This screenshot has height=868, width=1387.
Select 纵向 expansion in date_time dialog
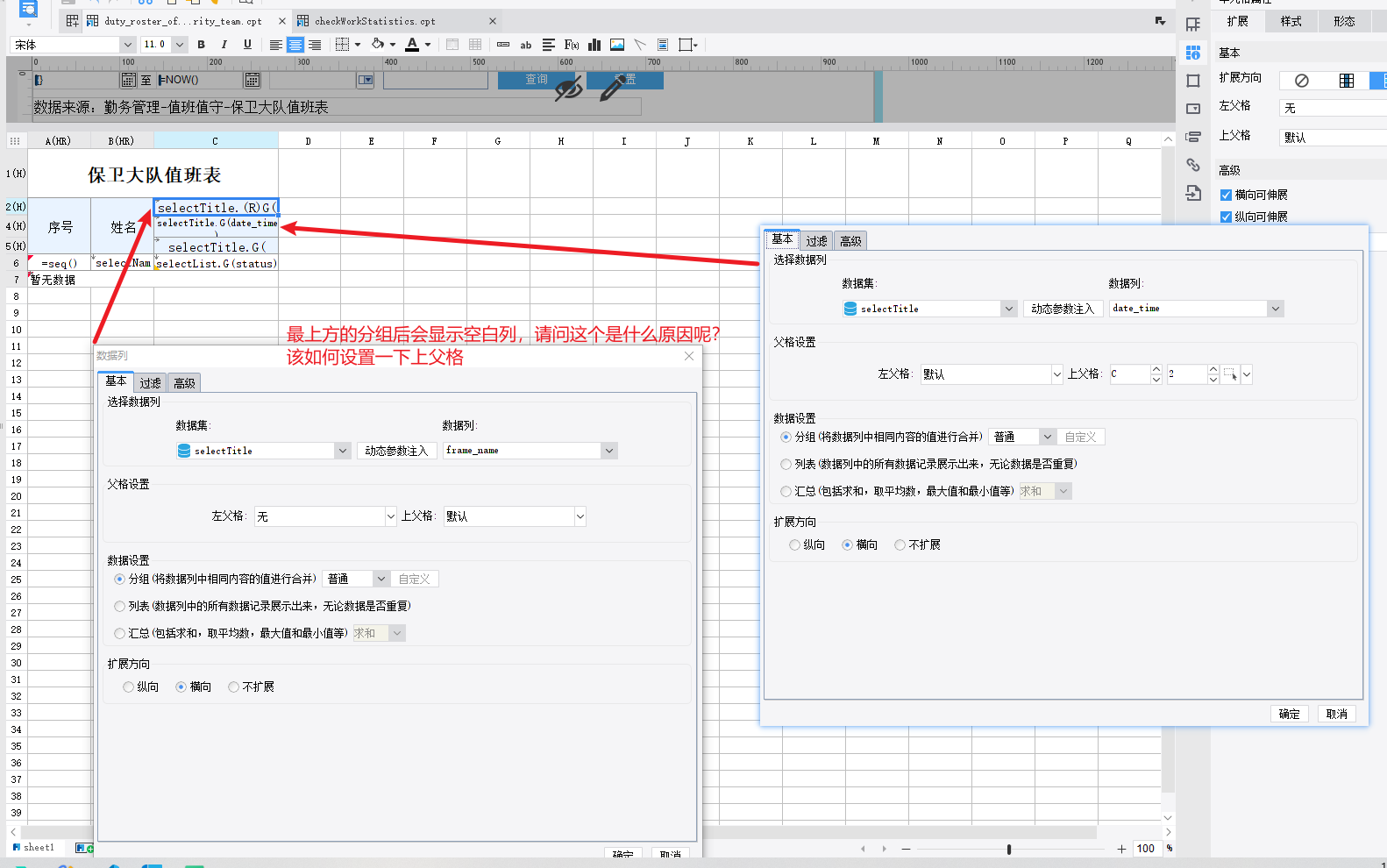coord(794,544)
